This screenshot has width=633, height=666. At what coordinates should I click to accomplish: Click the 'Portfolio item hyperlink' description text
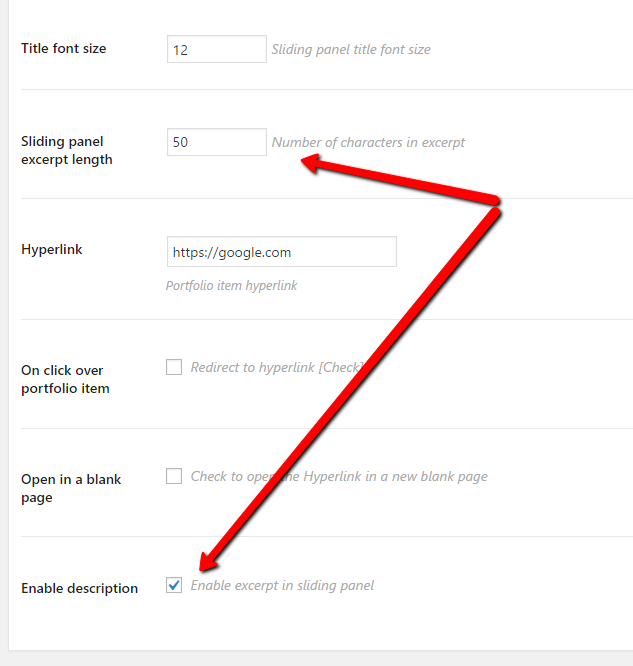tap(232, 286)
